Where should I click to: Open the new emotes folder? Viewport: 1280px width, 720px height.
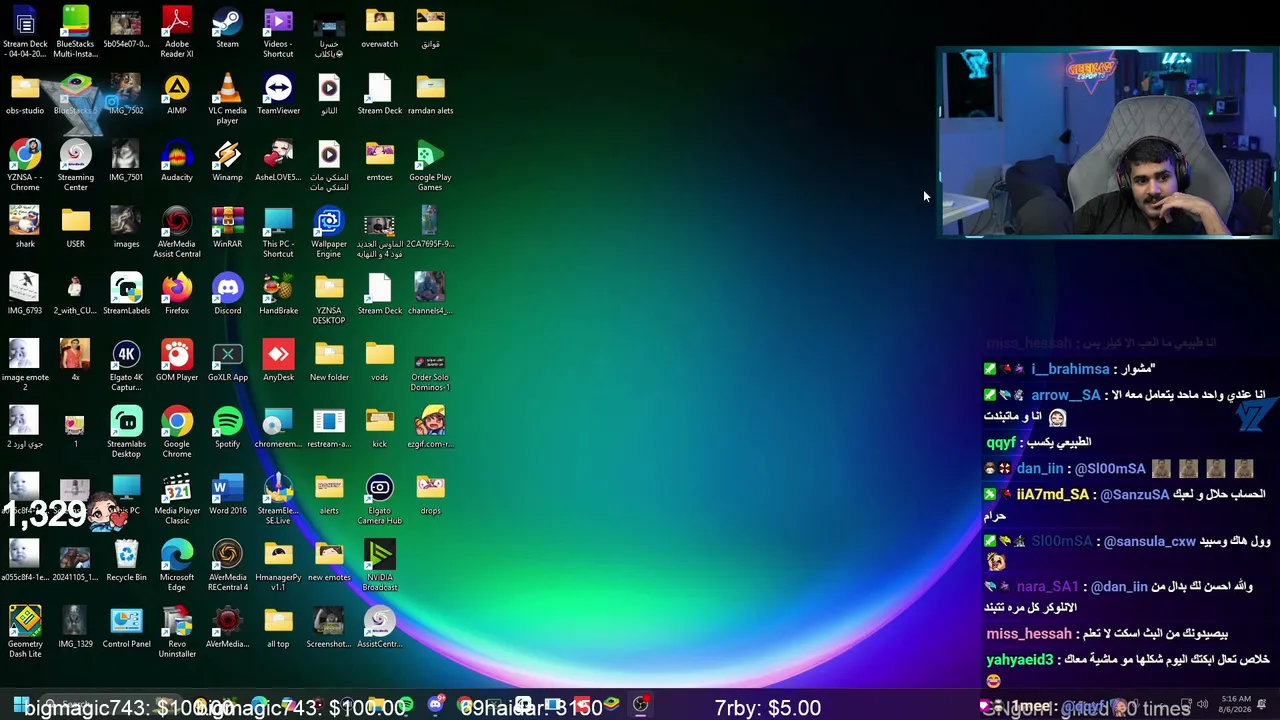pos(329,561)
